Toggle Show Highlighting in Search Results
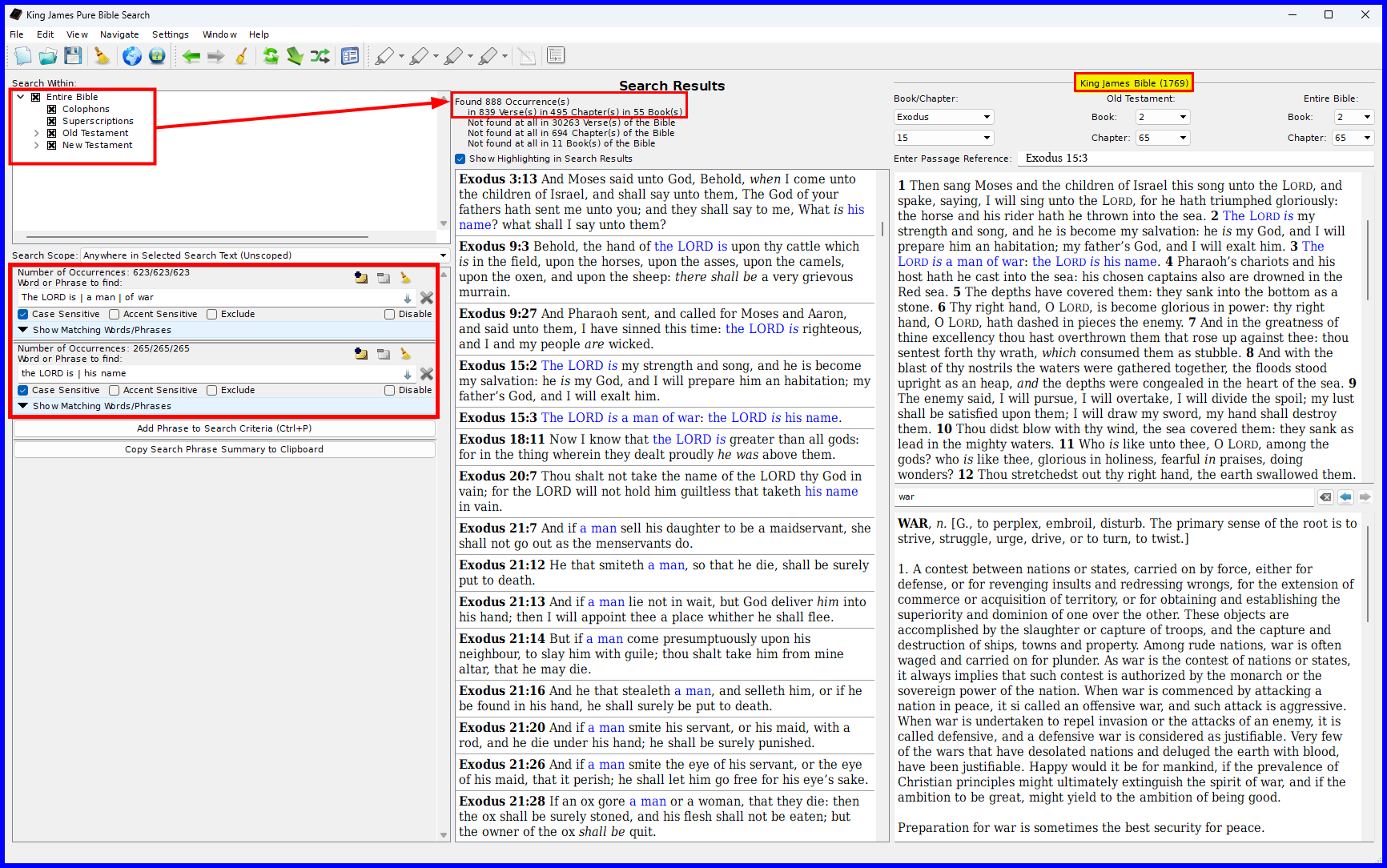1387x868 pixels. coord(460,159)
